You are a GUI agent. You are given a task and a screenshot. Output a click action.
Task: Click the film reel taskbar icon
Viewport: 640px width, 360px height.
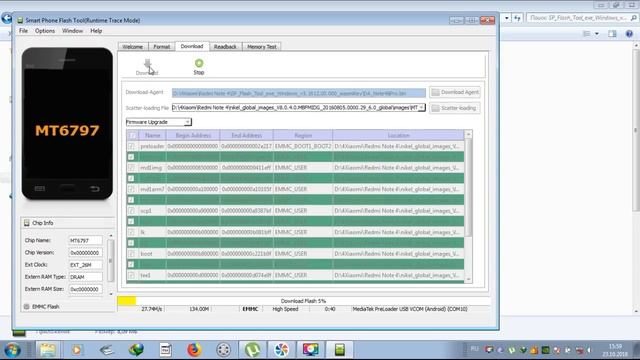[x=224, y=350]
